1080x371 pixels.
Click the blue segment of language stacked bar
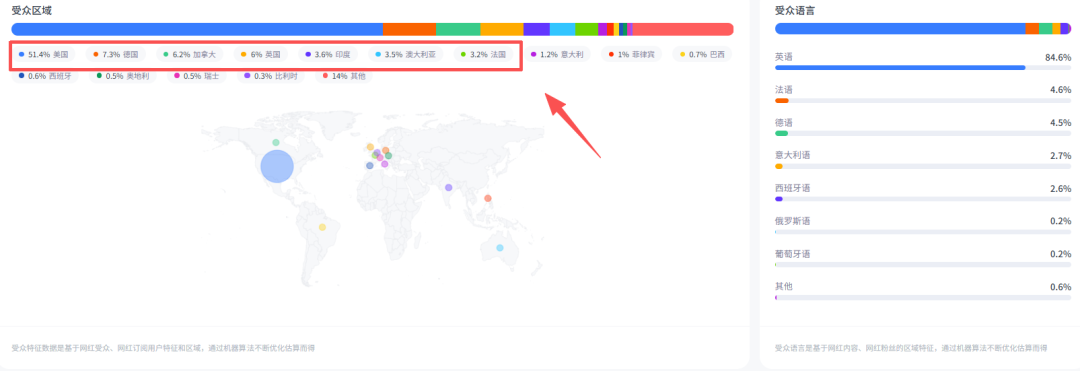[900, 28]
